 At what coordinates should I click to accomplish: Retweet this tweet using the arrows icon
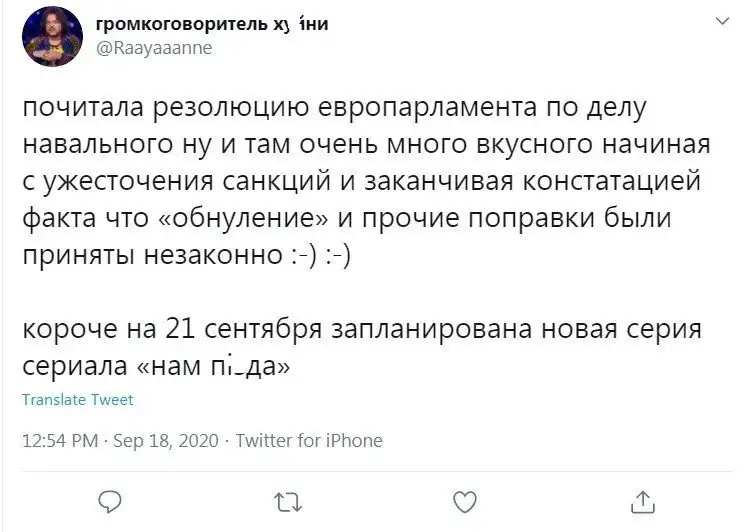tap(287, 499)
